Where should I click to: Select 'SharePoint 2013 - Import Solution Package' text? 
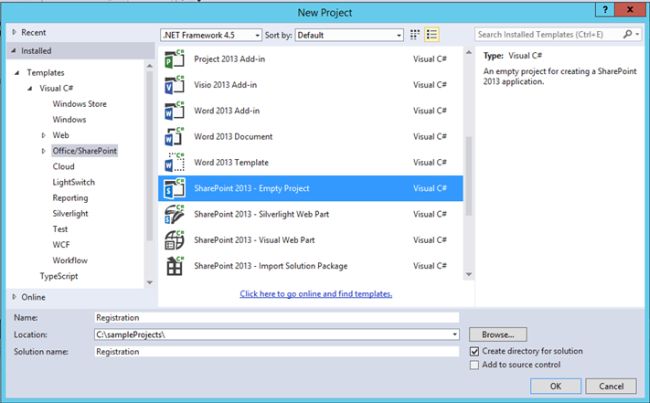pyautogui.click(x=271, y=266)
